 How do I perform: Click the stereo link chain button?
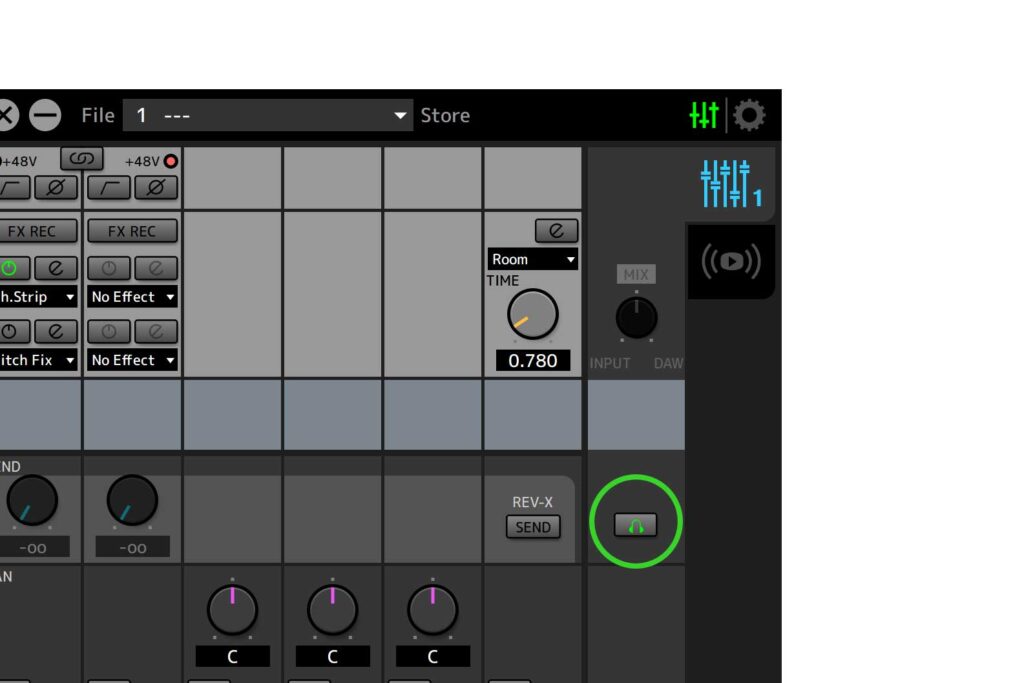click(81, 159)
